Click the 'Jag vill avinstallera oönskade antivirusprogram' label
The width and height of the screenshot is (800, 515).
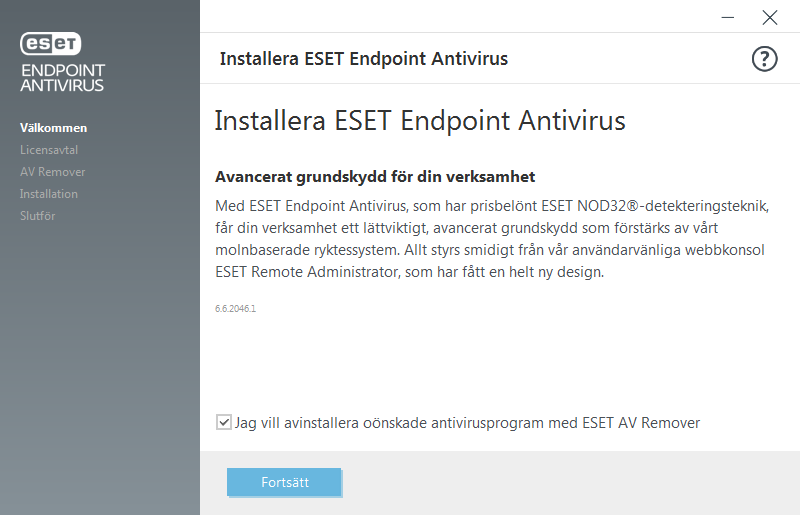click(467, 423)
